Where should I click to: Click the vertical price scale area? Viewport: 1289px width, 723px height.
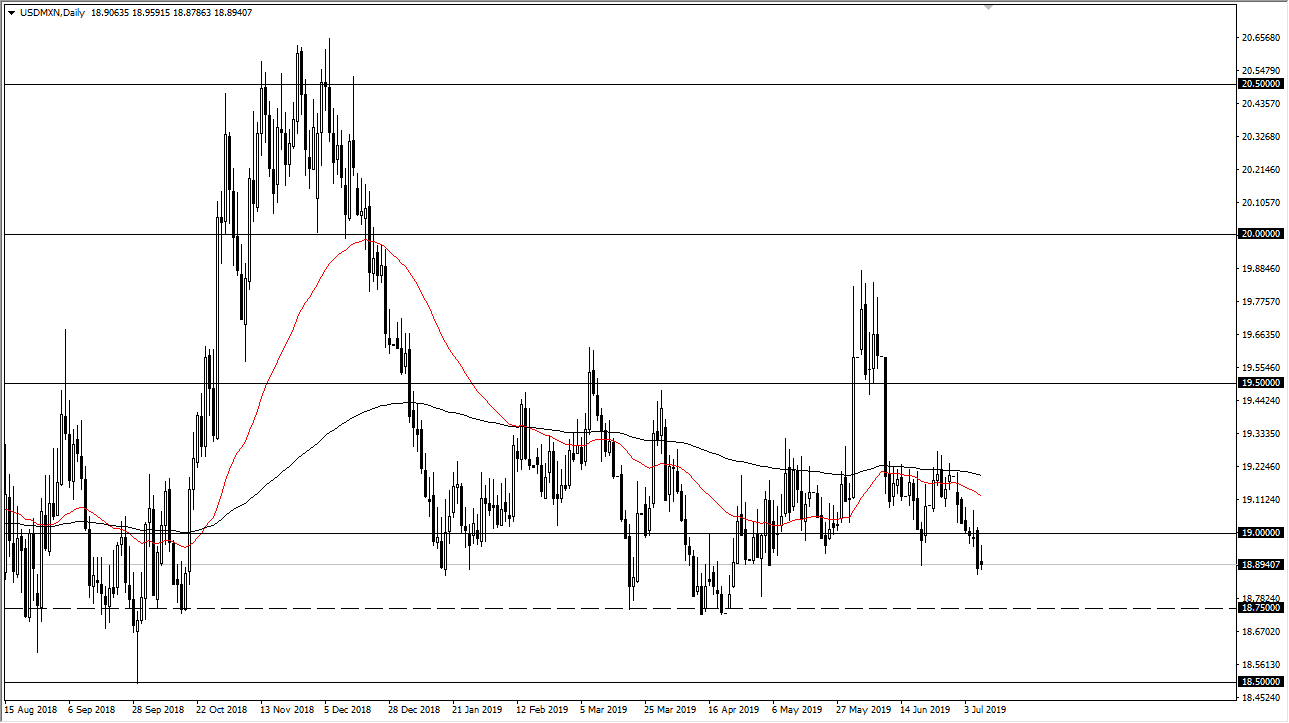[x=1260, y=350]
